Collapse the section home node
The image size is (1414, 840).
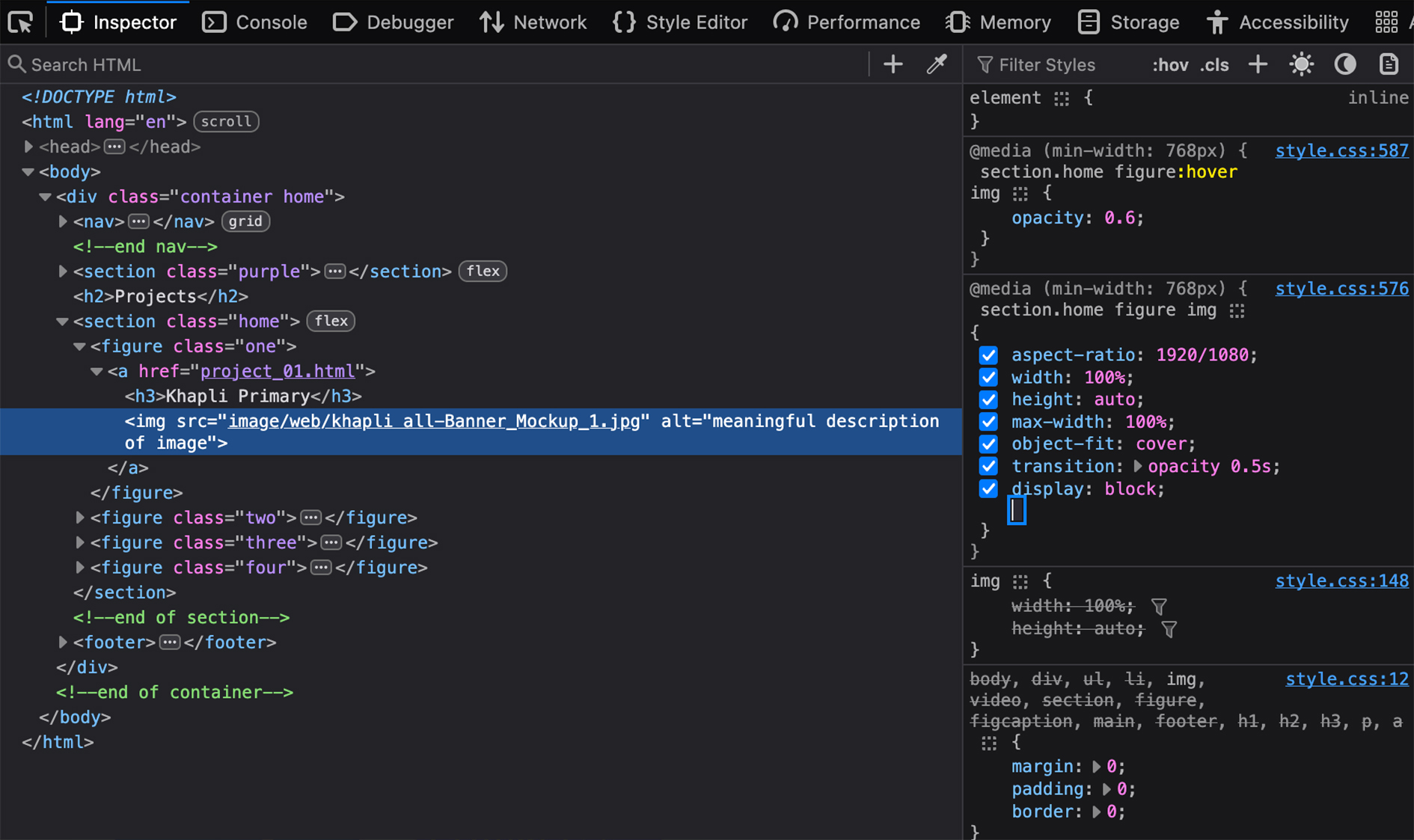[63, 322]
